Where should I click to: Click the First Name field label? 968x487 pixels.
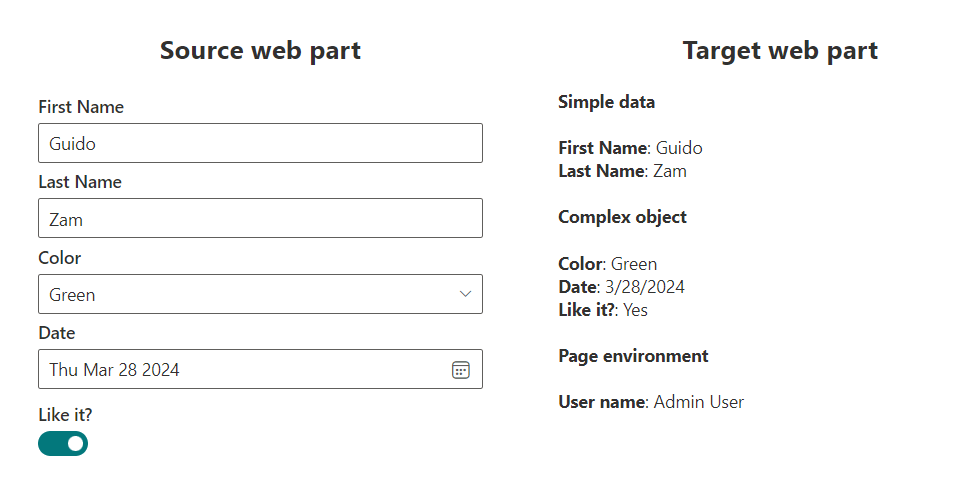click(x=81, y=107)
